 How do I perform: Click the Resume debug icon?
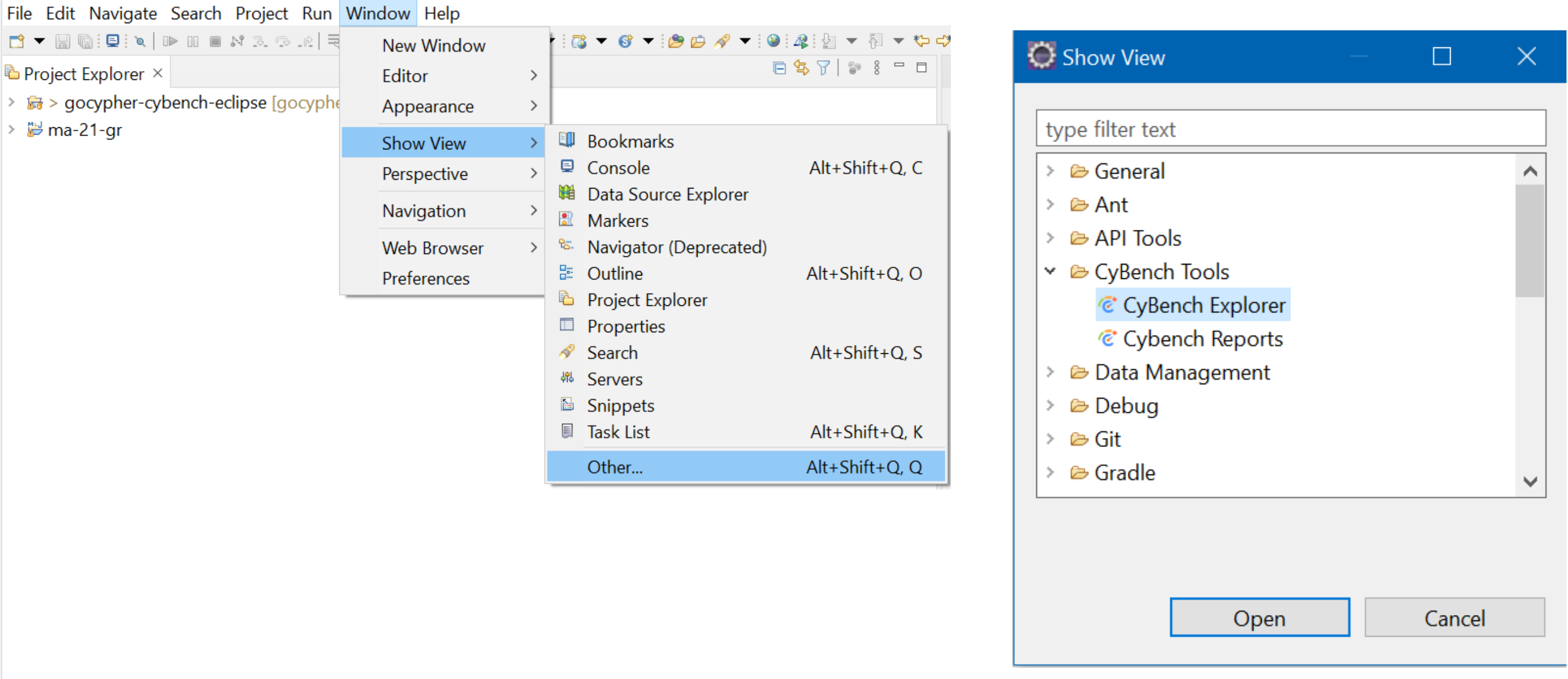coord(170,41)
